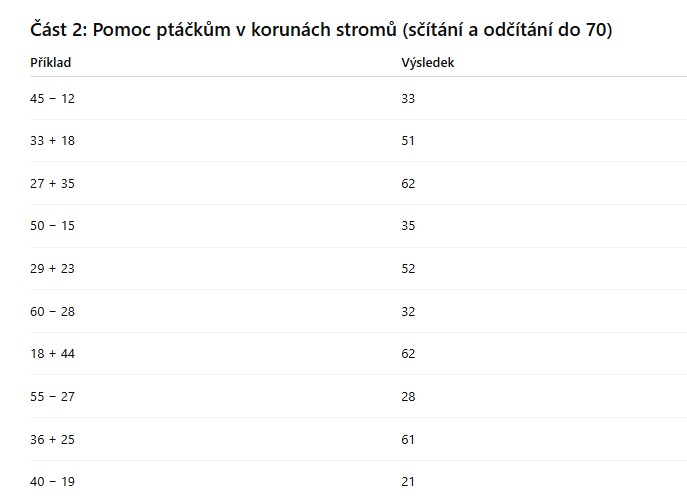This screenshot has width=687, height=501.
Task: Click the result value 28
Action: 408,396
